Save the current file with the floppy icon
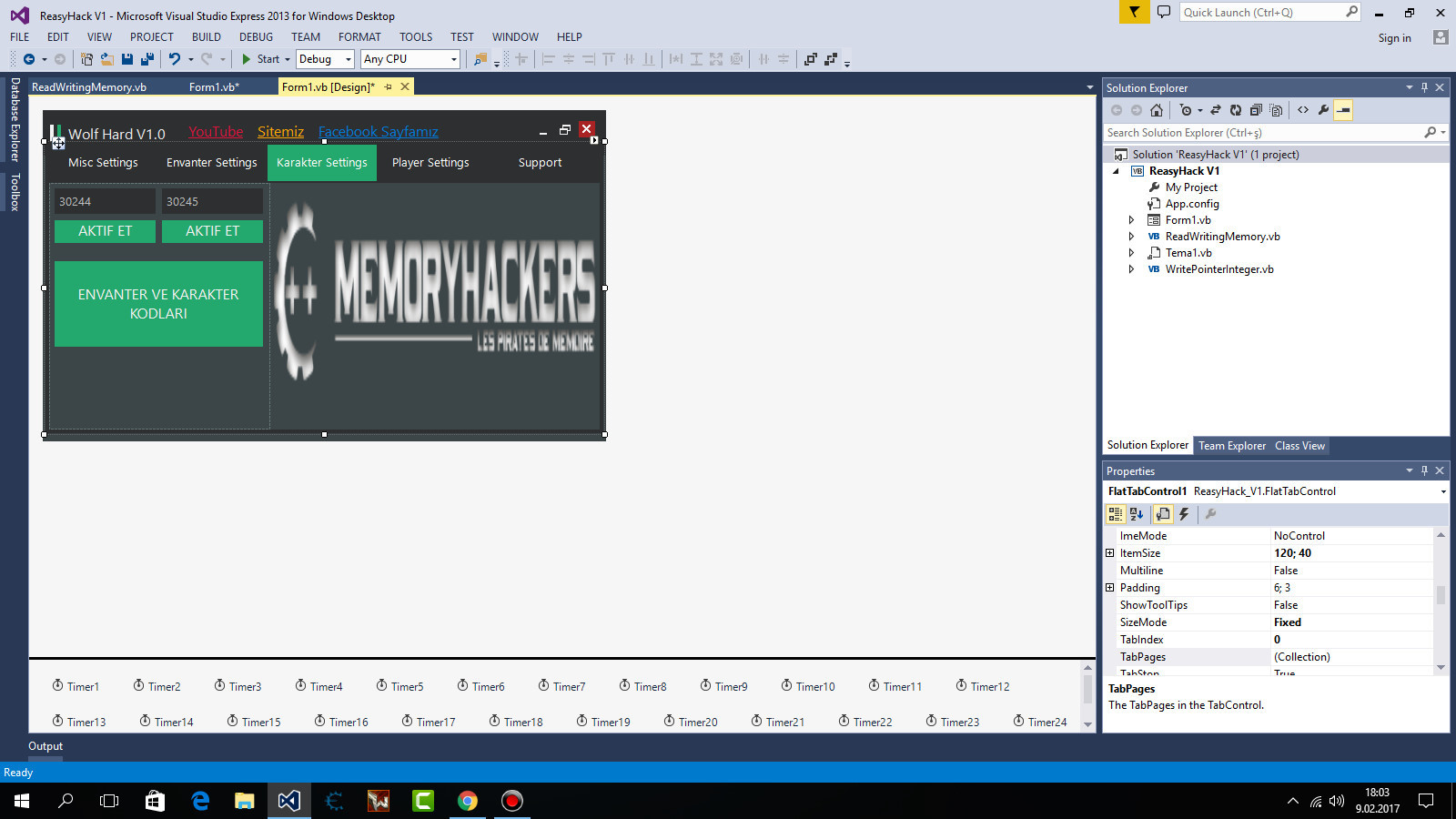 (127, 59)
